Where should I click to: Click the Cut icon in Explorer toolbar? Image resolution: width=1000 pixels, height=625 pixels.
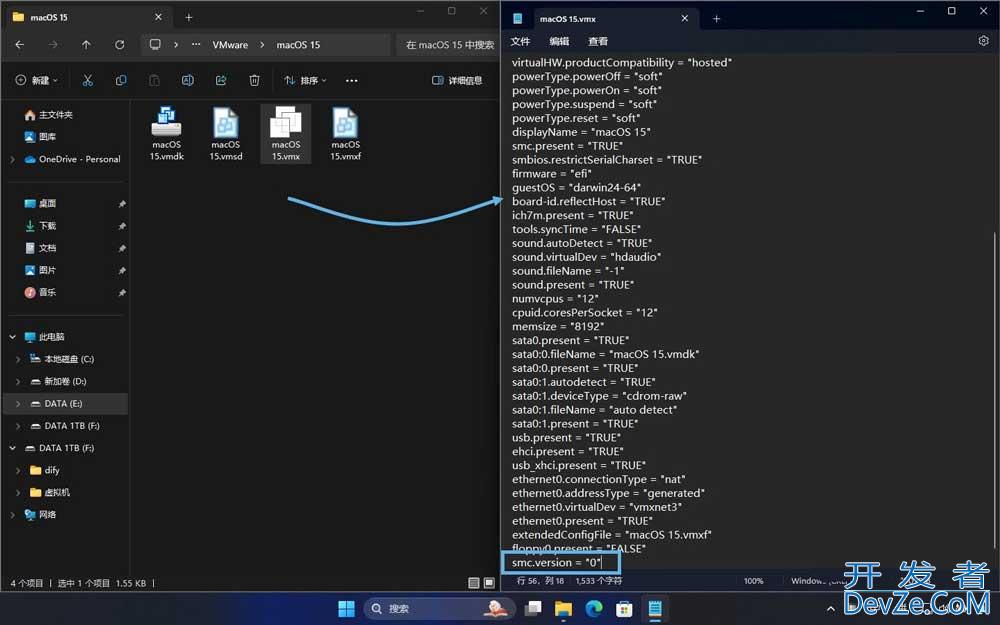(87, 80)
